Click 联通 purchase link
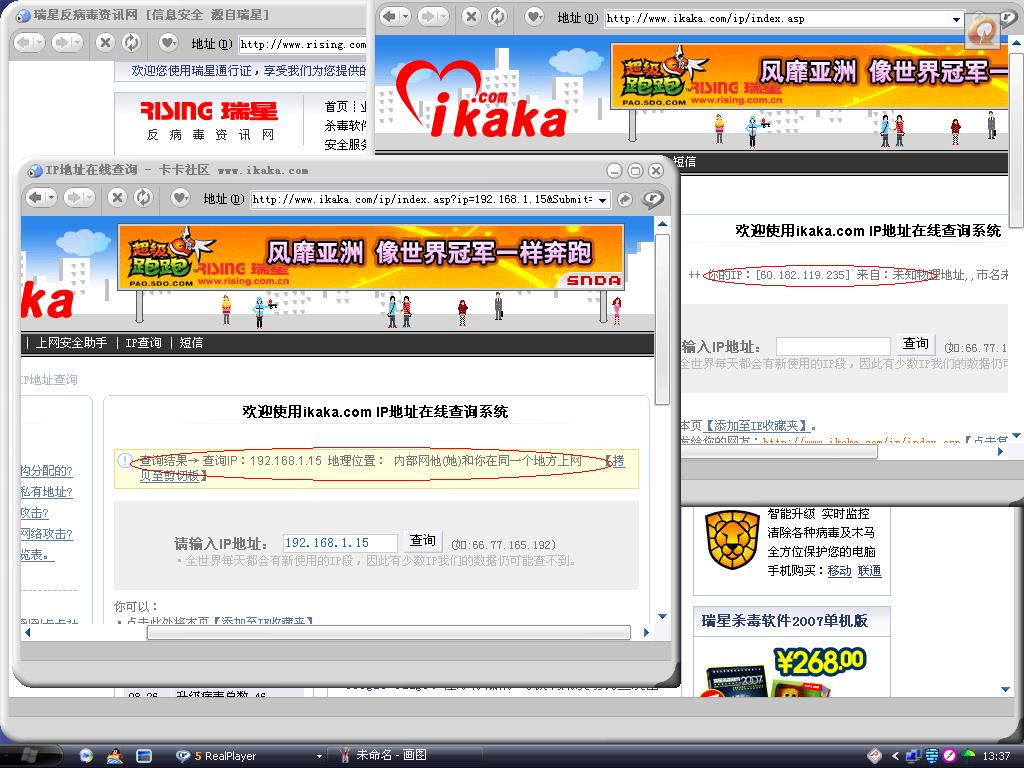 pyautogui.click(x=869, y=571)
